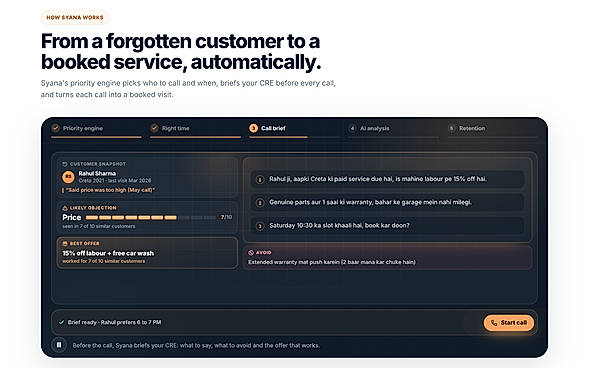Click script line number 3 badge
Screen dimensions: 589x368
[x=260, y=226]
